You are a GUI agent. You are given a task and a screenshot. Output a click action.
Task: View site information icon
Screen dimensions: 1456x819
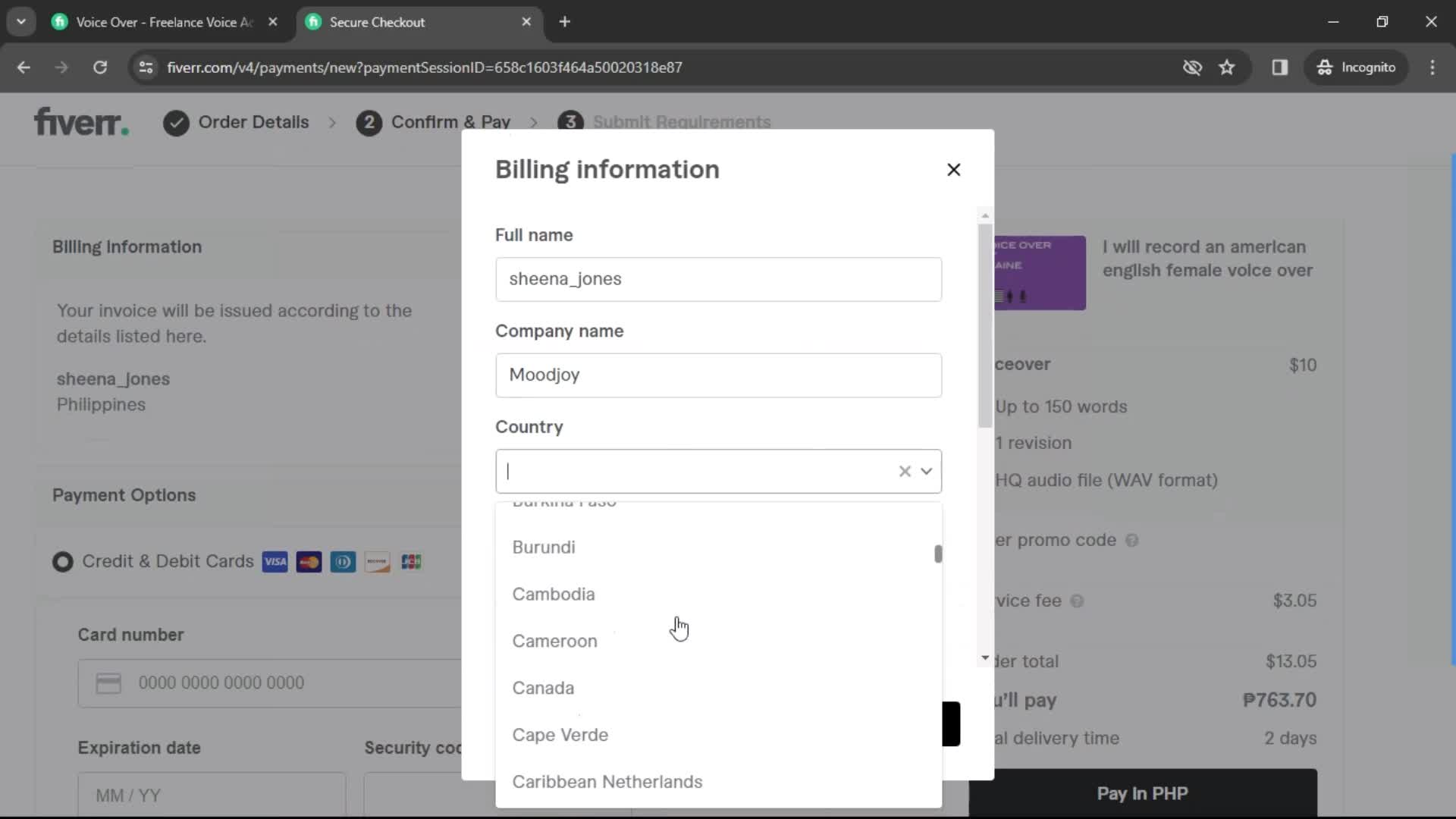146,67
